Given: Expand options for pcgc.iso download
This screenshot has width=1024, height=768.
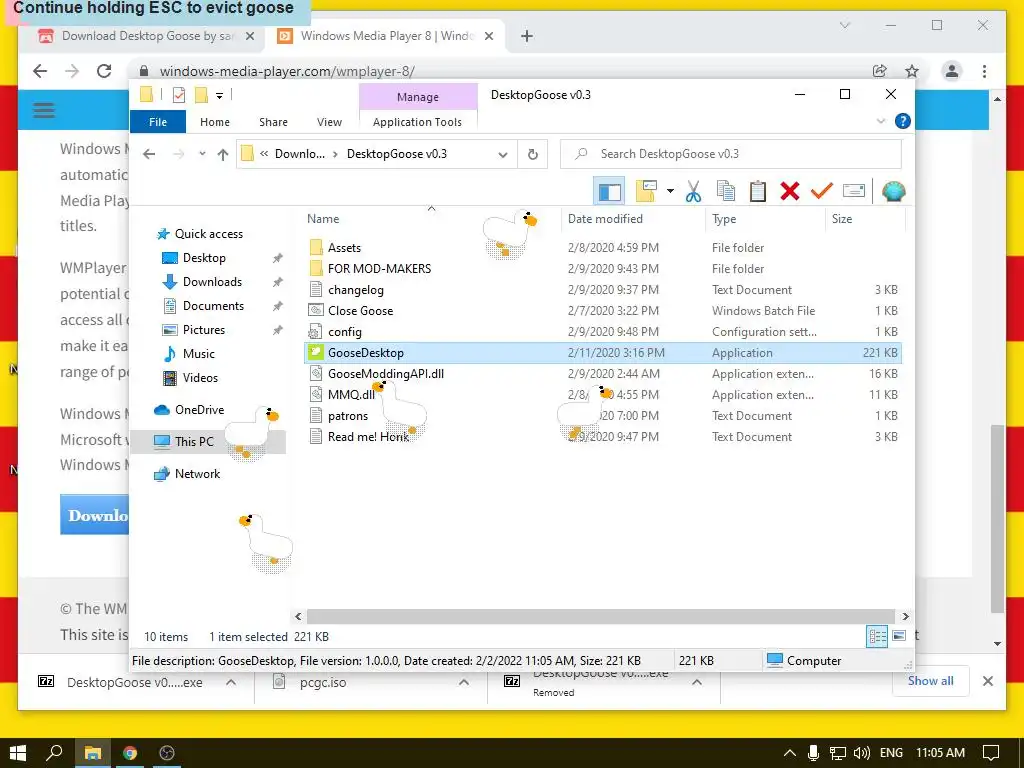Looking at the screenshot, I should tap(464, 682).
